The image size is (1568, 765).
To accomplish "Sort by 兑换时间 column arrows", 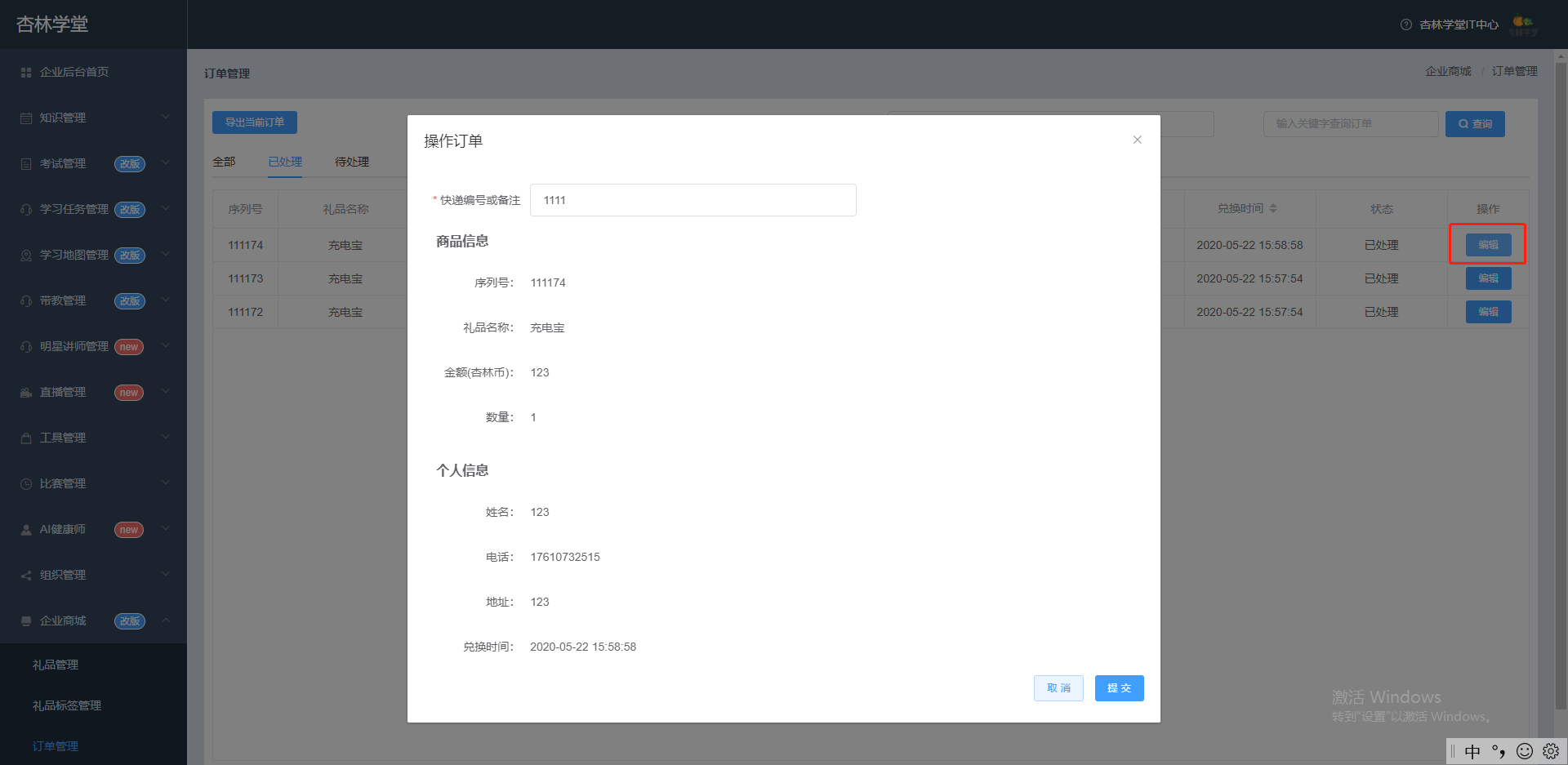I will pos(1273,209).
